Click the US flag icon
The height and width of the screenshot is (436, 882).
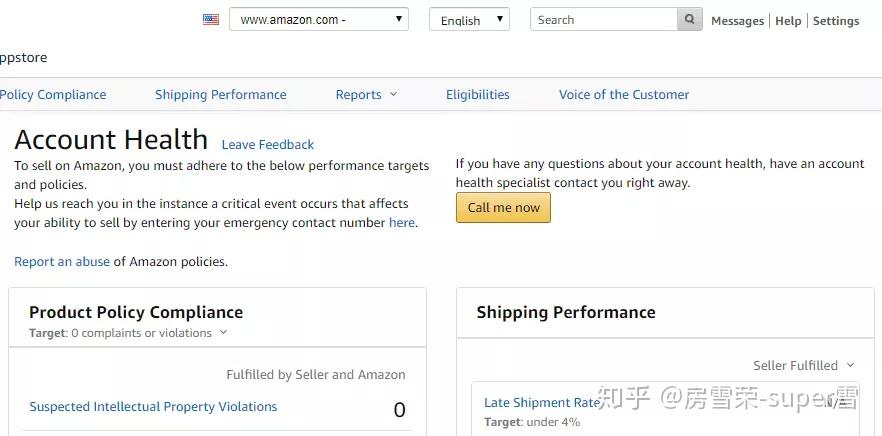(x=211, y=19)
